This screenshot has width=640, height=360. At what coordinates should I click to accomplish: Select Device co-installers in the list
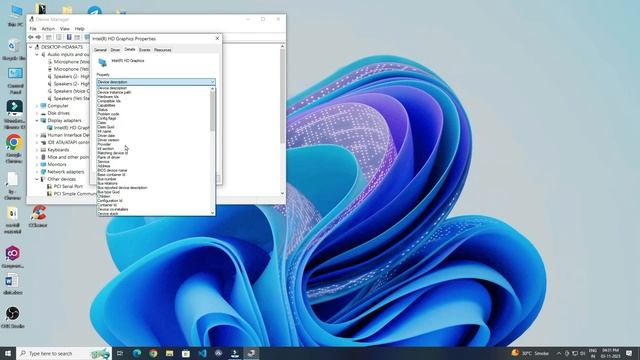pos(113,209)
